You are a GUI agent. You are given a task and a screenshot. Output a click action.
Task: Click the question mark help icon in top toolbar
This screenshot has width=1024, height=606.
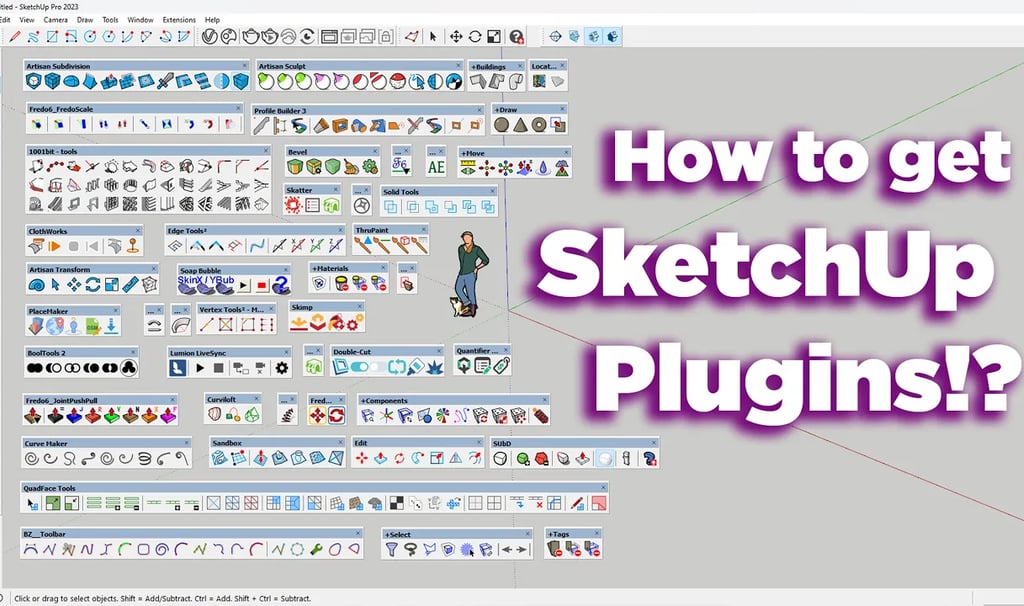pos(517,37)
